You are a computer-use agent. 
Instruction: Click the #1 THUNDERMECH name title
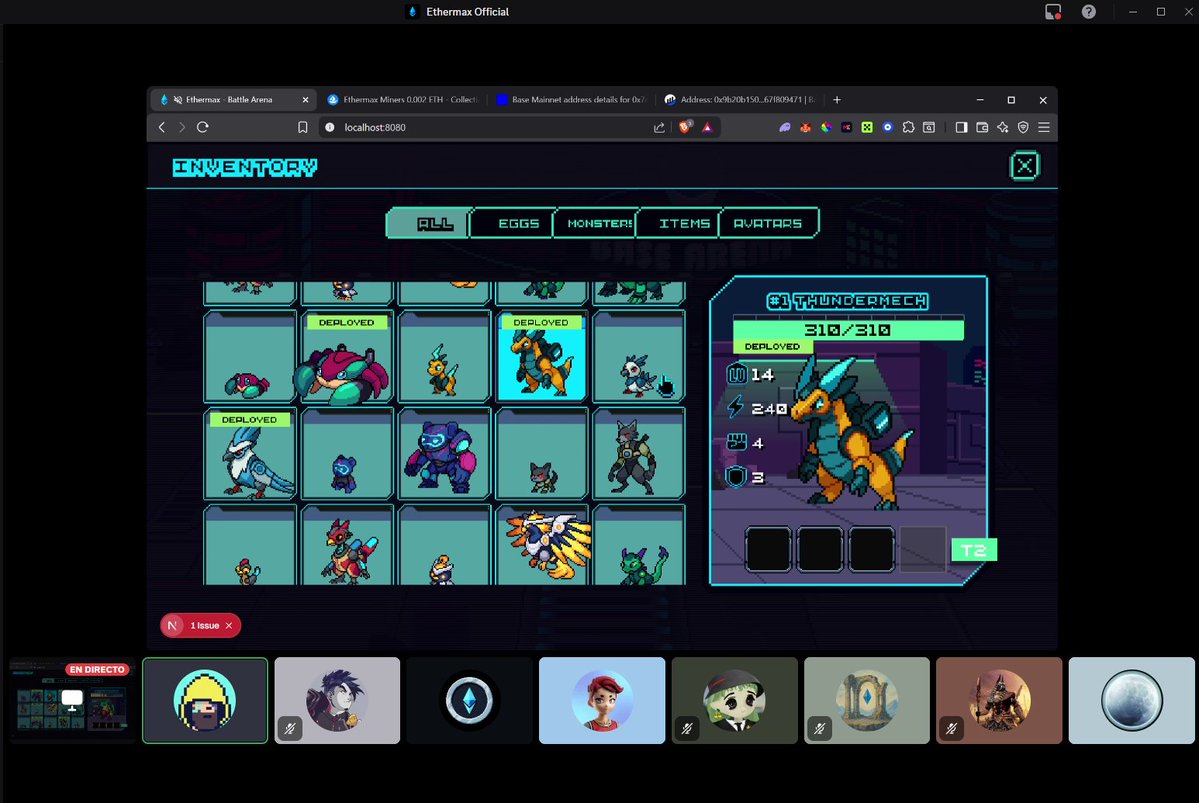click(x=847, y=301)
